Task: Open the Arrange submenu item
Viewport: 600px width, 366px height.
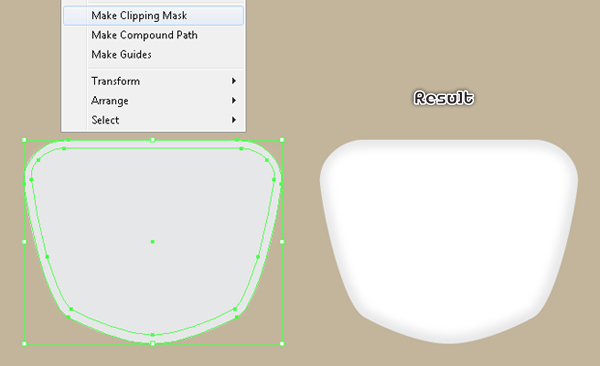Action: [x=153, y=101]
